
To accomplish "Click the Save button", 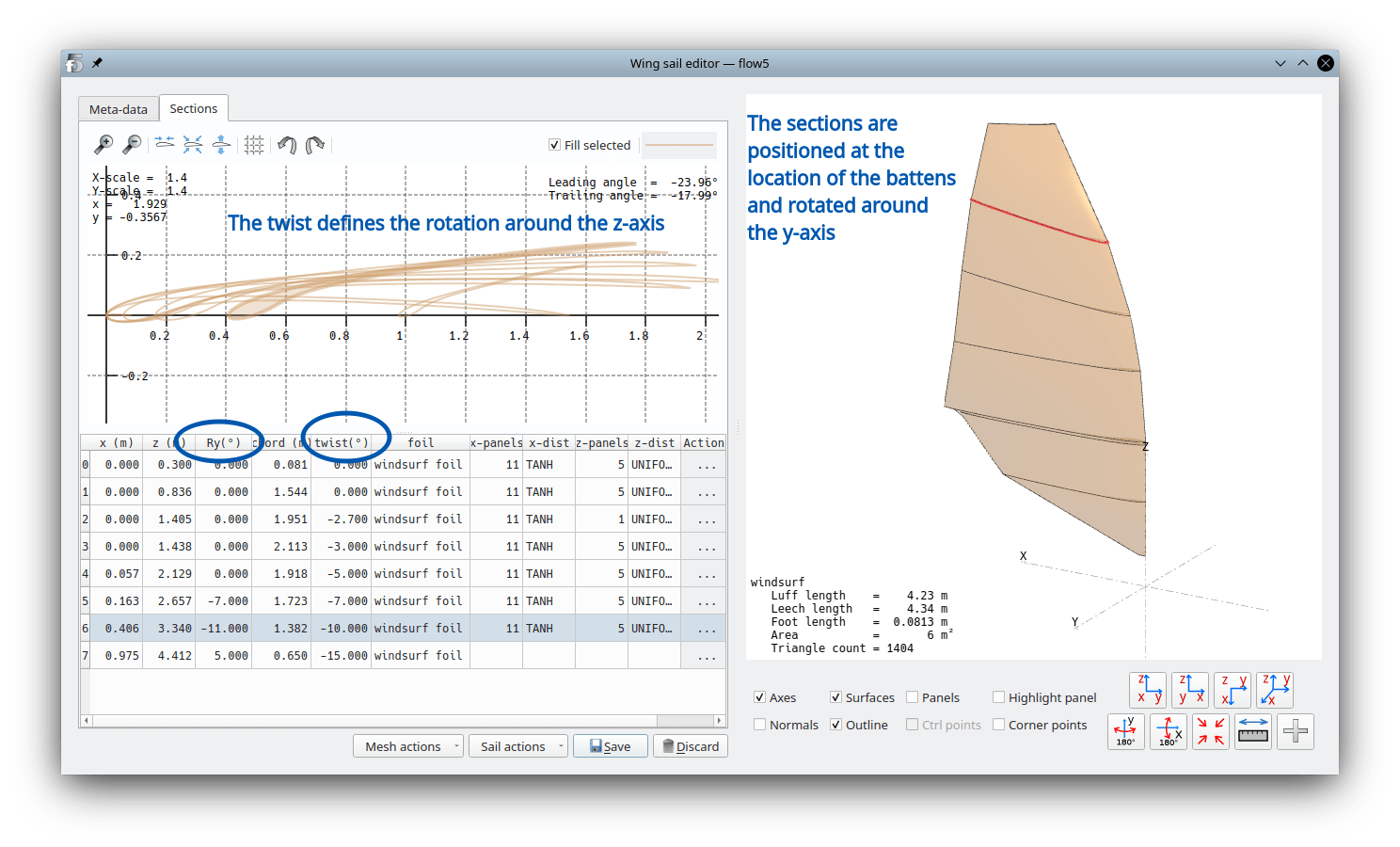I will tap(610, 745).
